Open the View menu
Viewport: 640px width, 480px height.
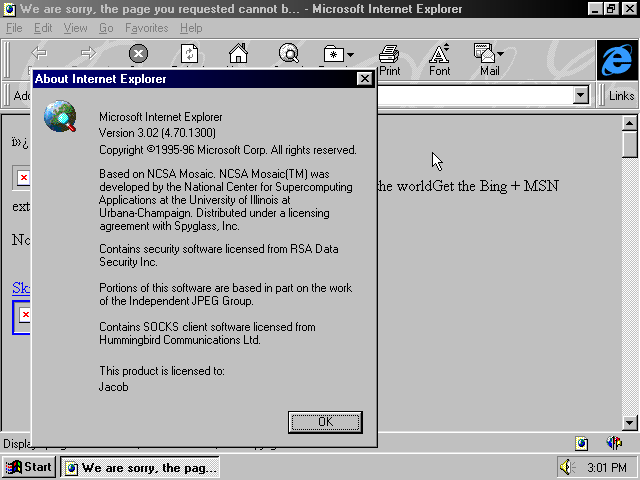pyautogui.click(x=76, y=28)
